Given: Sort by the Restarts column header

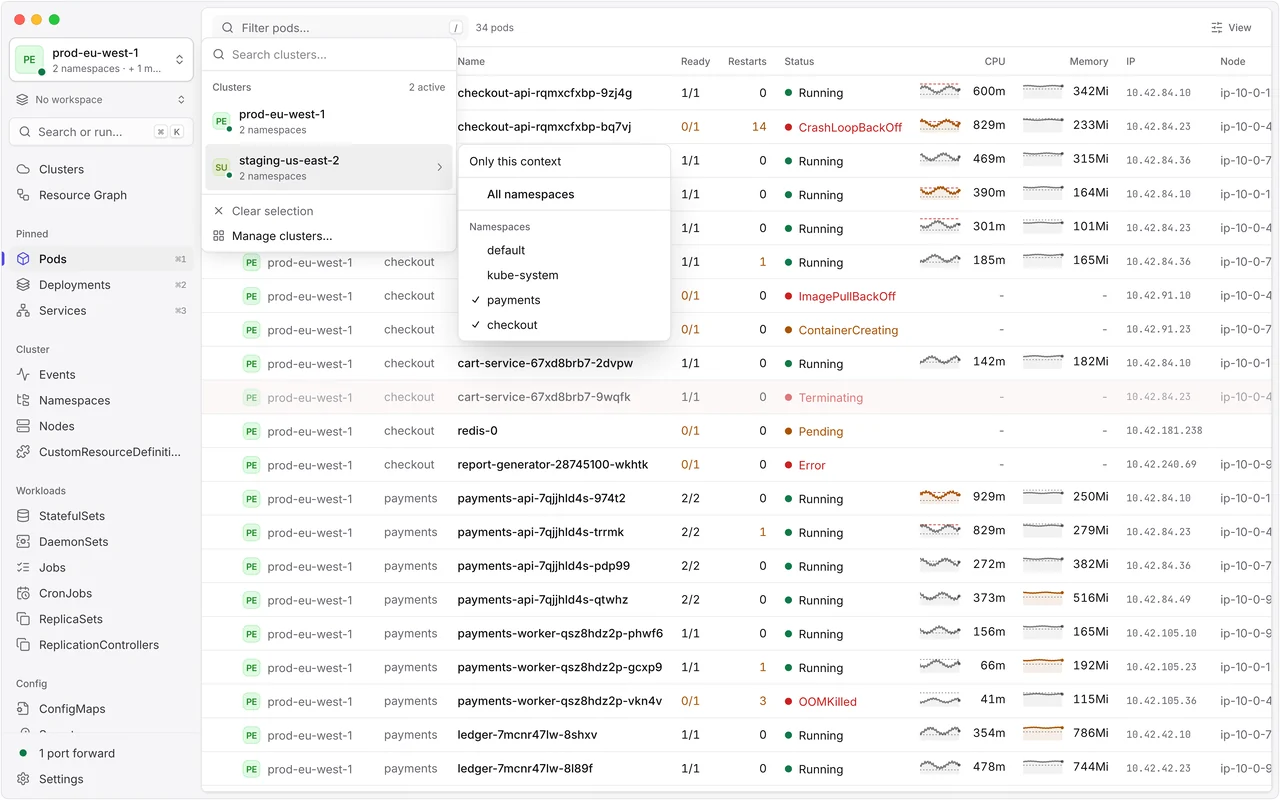Looking at the screenshot, I should 747,61.
